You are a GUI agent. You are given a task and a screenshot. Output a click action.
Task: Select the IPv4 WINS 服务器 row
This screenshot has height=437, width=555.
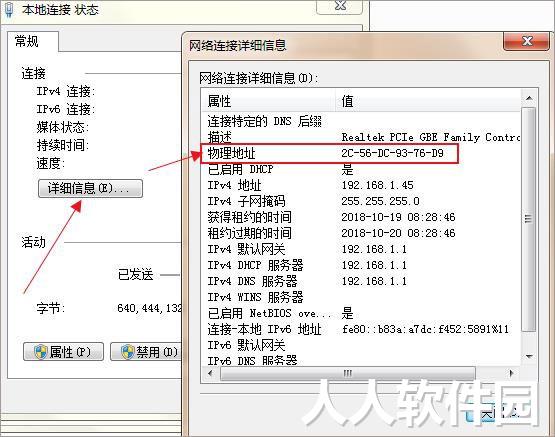[x=361, y=297]
